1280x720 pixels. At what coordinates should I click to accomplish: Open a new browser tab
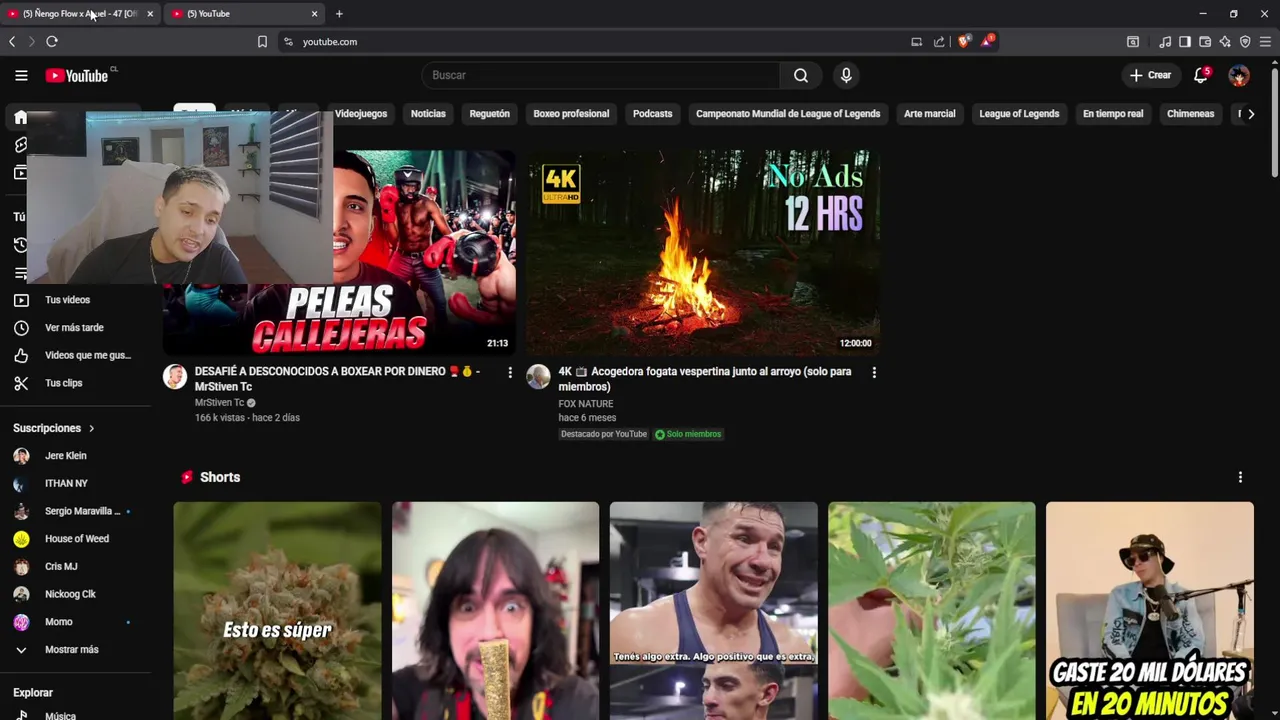tap(339, 13)
